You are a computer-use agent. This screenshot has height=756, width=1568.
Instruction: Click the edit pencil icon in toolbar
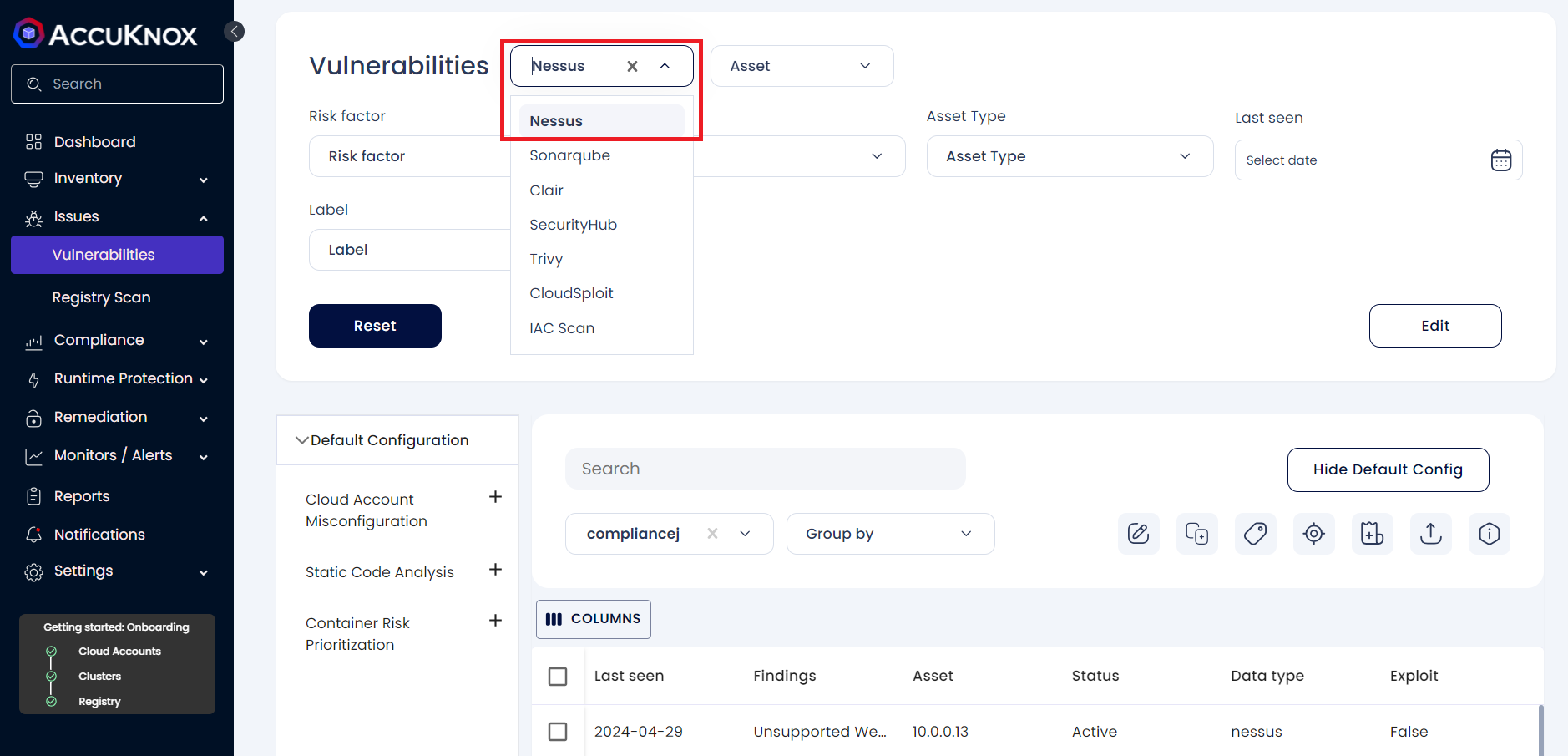(x=1139, y=534)
